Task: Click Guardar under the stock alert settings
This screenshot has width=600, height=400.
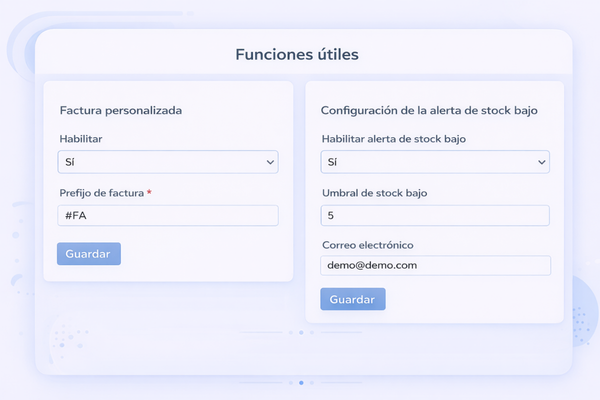Action: 353,299
